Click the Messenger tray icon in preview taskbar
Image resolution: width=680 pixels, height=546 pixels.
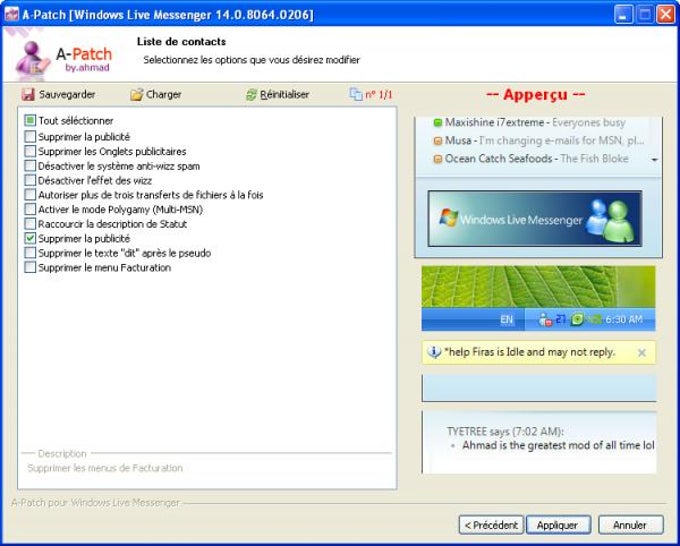pos(544,320)
